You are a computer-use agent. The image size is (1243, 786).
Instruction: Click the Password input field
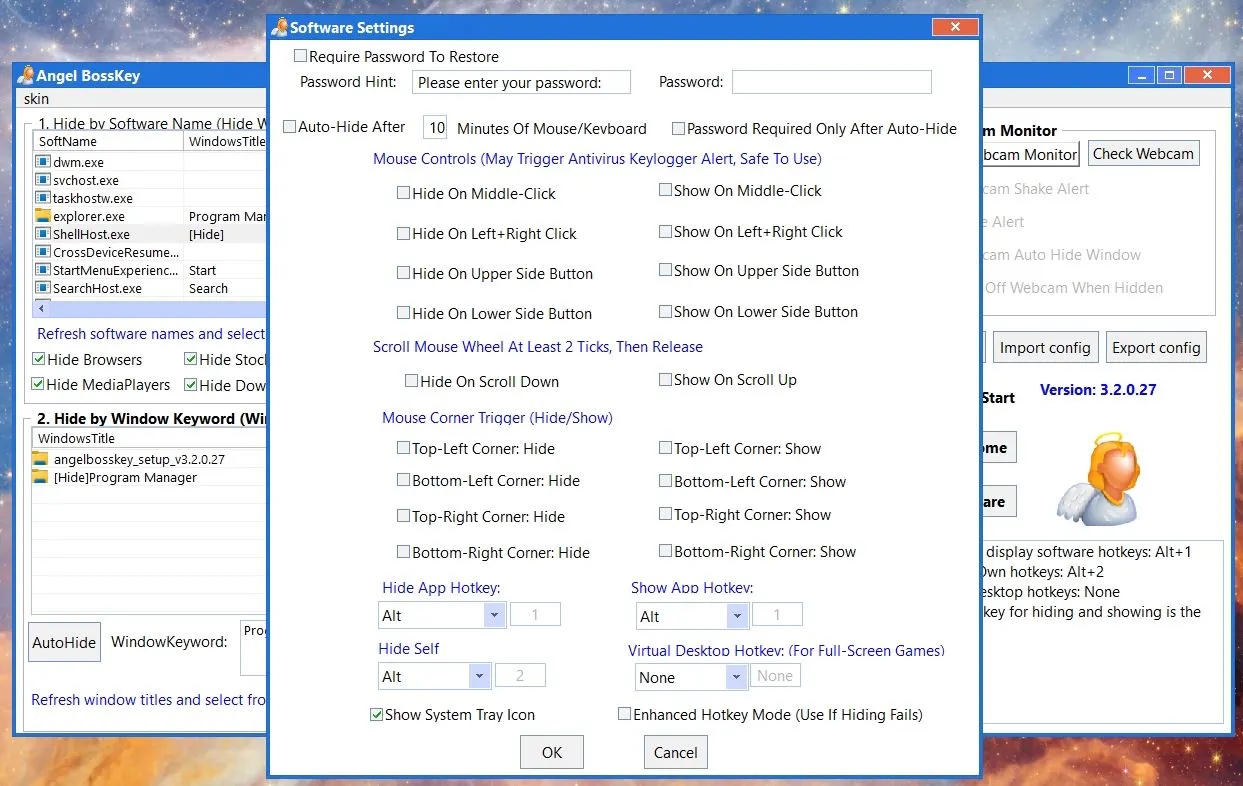tap(832, 82)
